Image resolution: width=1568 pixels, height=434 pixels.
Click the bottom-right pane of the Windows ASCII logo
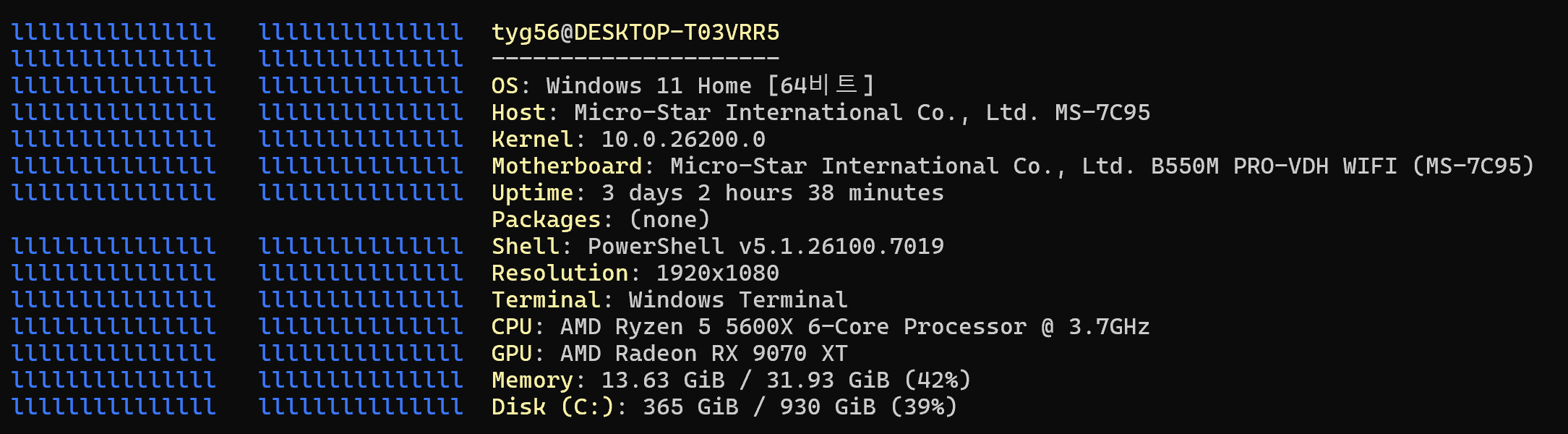coord(361,326)
